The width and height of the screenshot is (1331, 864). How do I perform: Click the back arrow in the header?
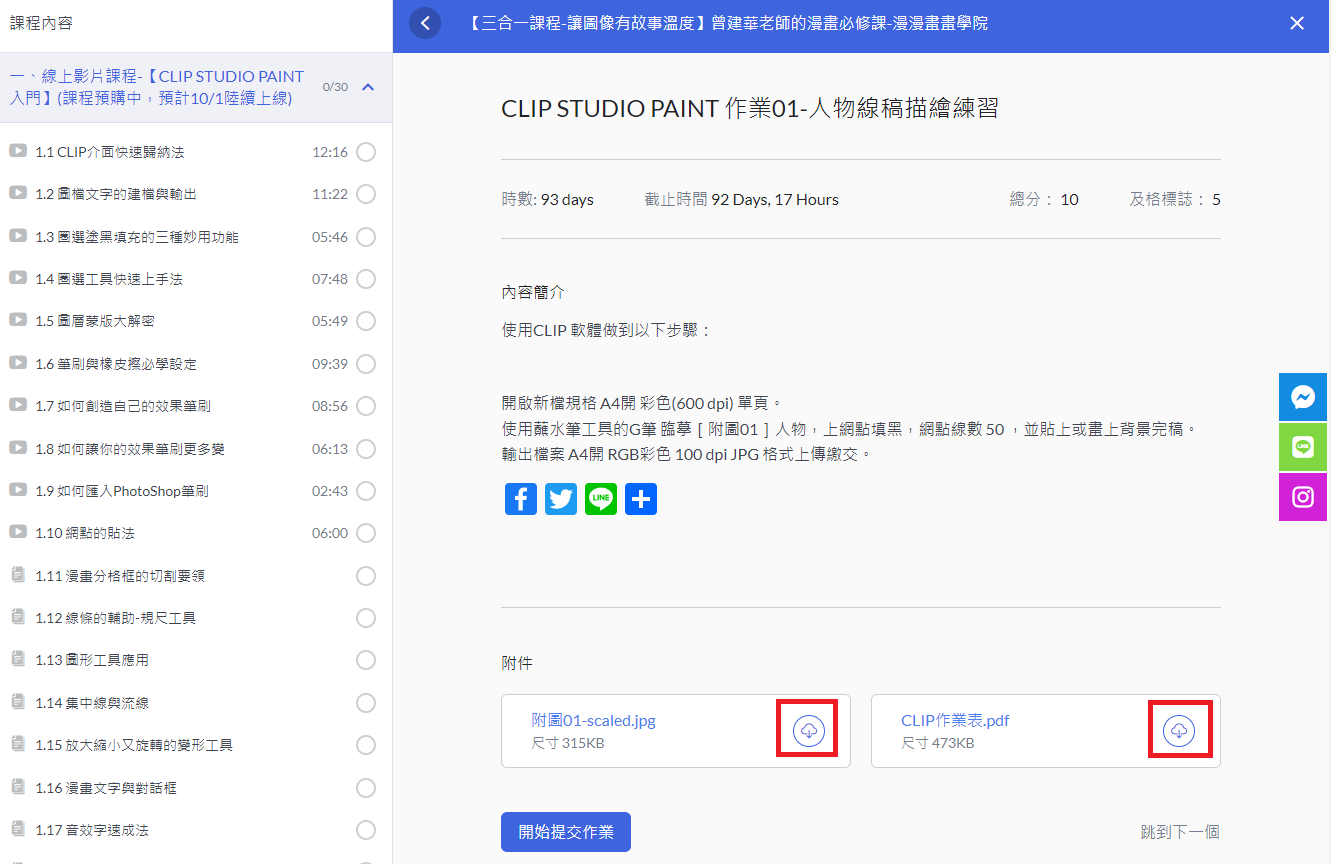click(425, 23)
